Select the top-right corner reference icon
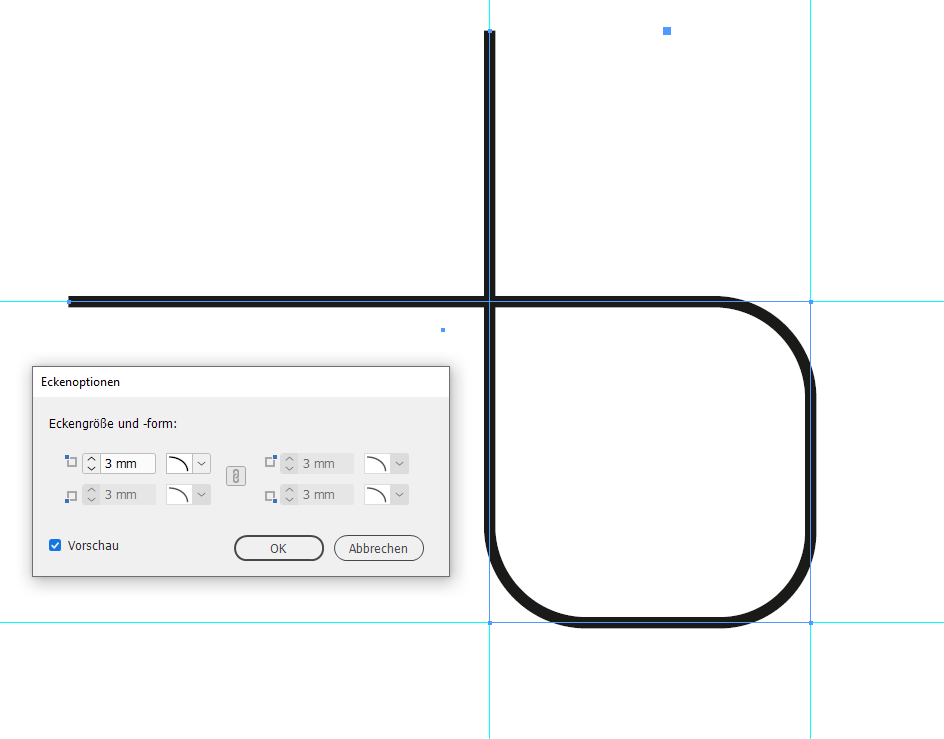The width and height of the screenshot is (944, 739). (270, 461)
